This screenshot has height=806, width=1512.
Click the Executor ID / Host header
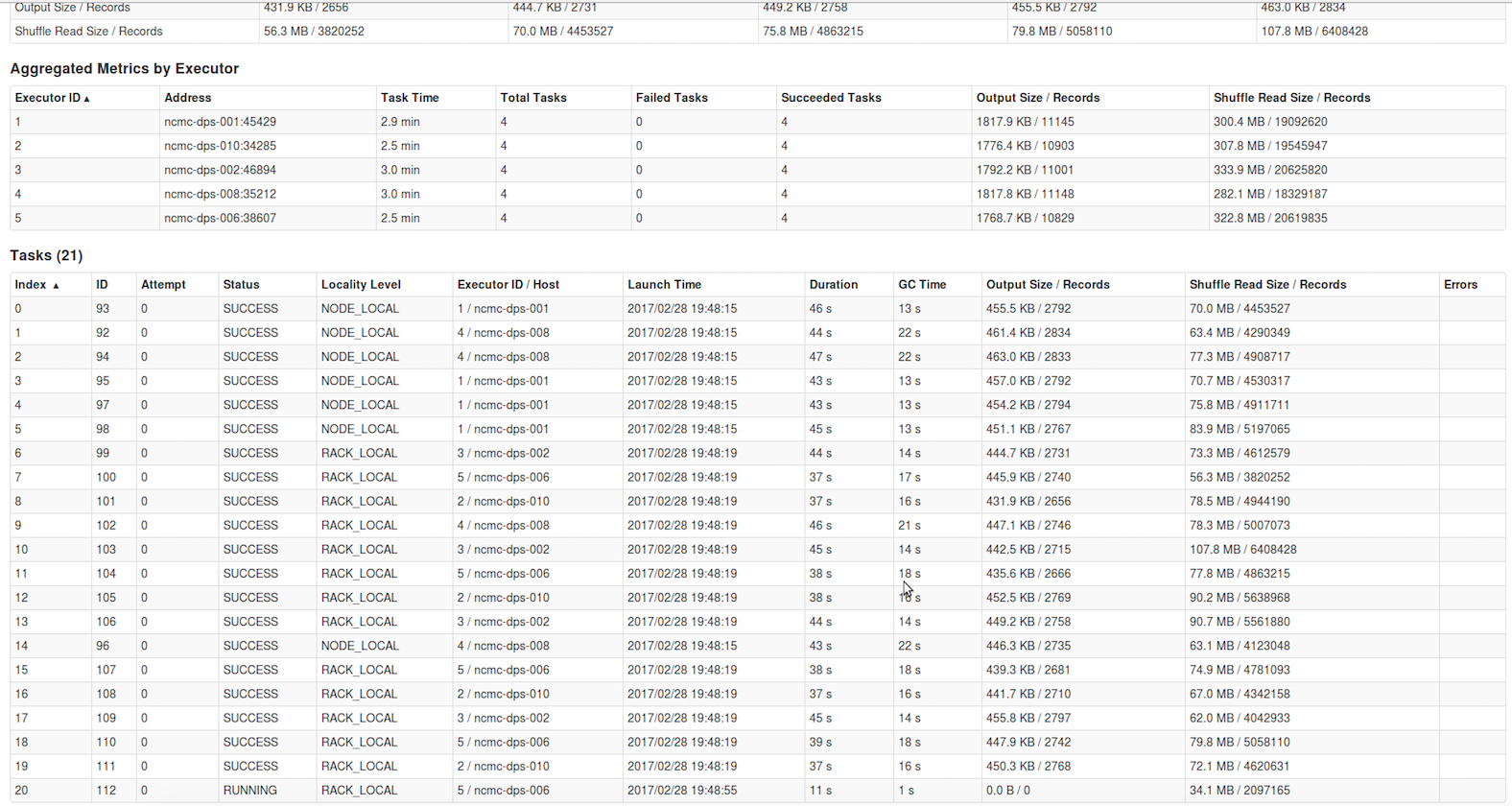click(x=508, y=285)
